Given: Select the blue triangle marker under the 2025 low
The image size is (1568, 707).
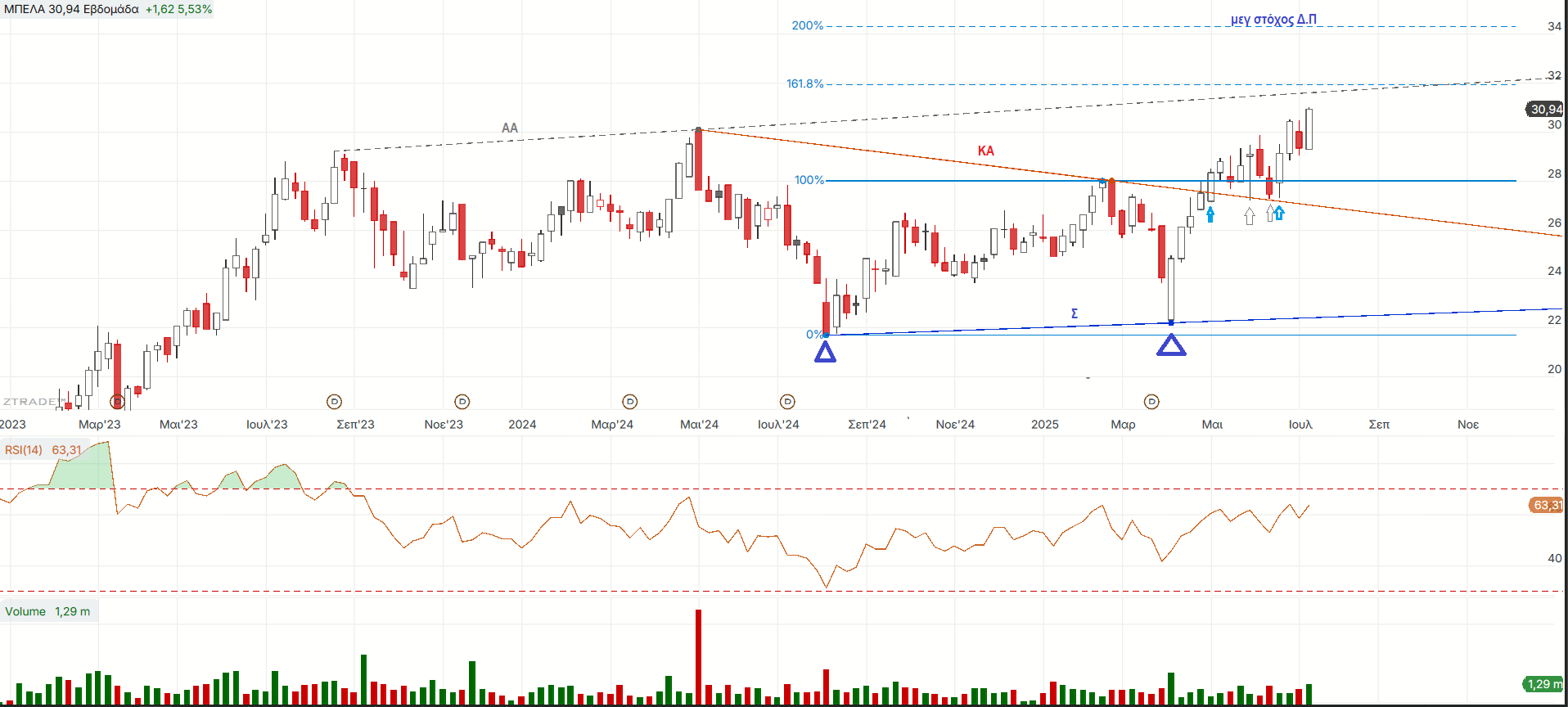Looking at the screenshot, I should 1171,345.
